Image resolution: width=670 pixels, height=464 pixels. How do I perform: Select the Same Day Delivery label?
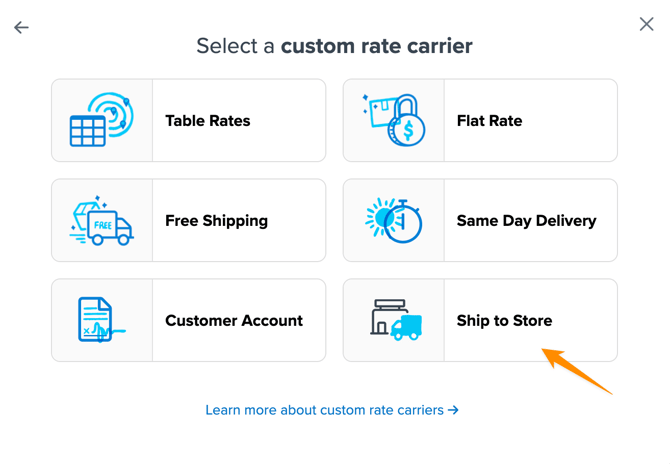pos(526,221)
